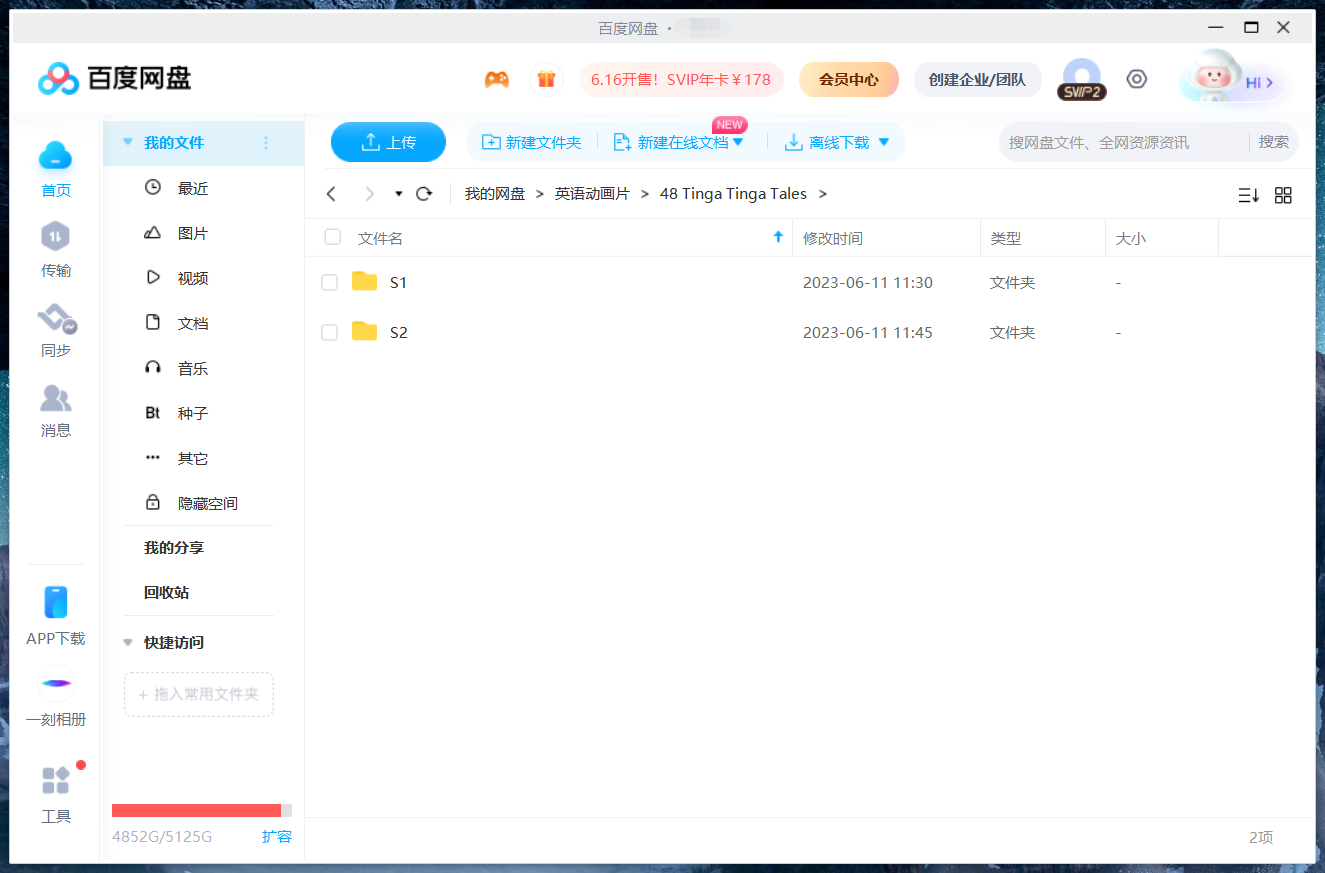Check the S2 folder checkbox
The height and width of the screenshot is (873, 1325).
point(329,332)
